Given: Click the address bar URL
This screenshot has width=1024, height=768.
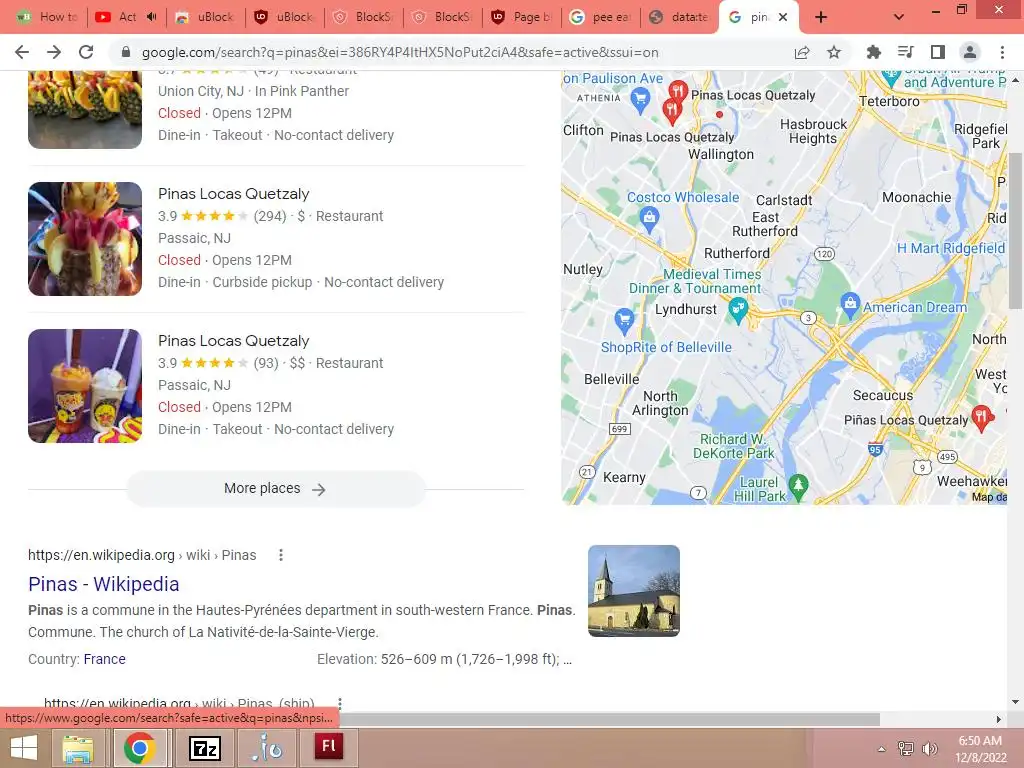Looking at the screenshot, I should (400, 52).
